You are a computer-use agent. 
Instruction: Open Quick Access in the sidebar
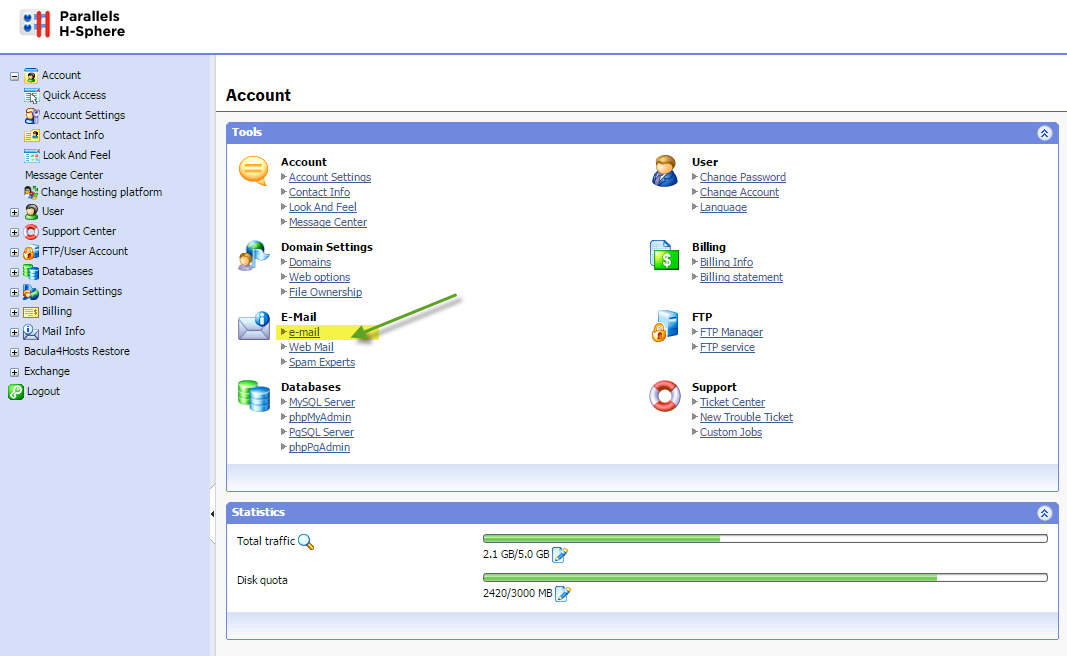click(74, 95)
